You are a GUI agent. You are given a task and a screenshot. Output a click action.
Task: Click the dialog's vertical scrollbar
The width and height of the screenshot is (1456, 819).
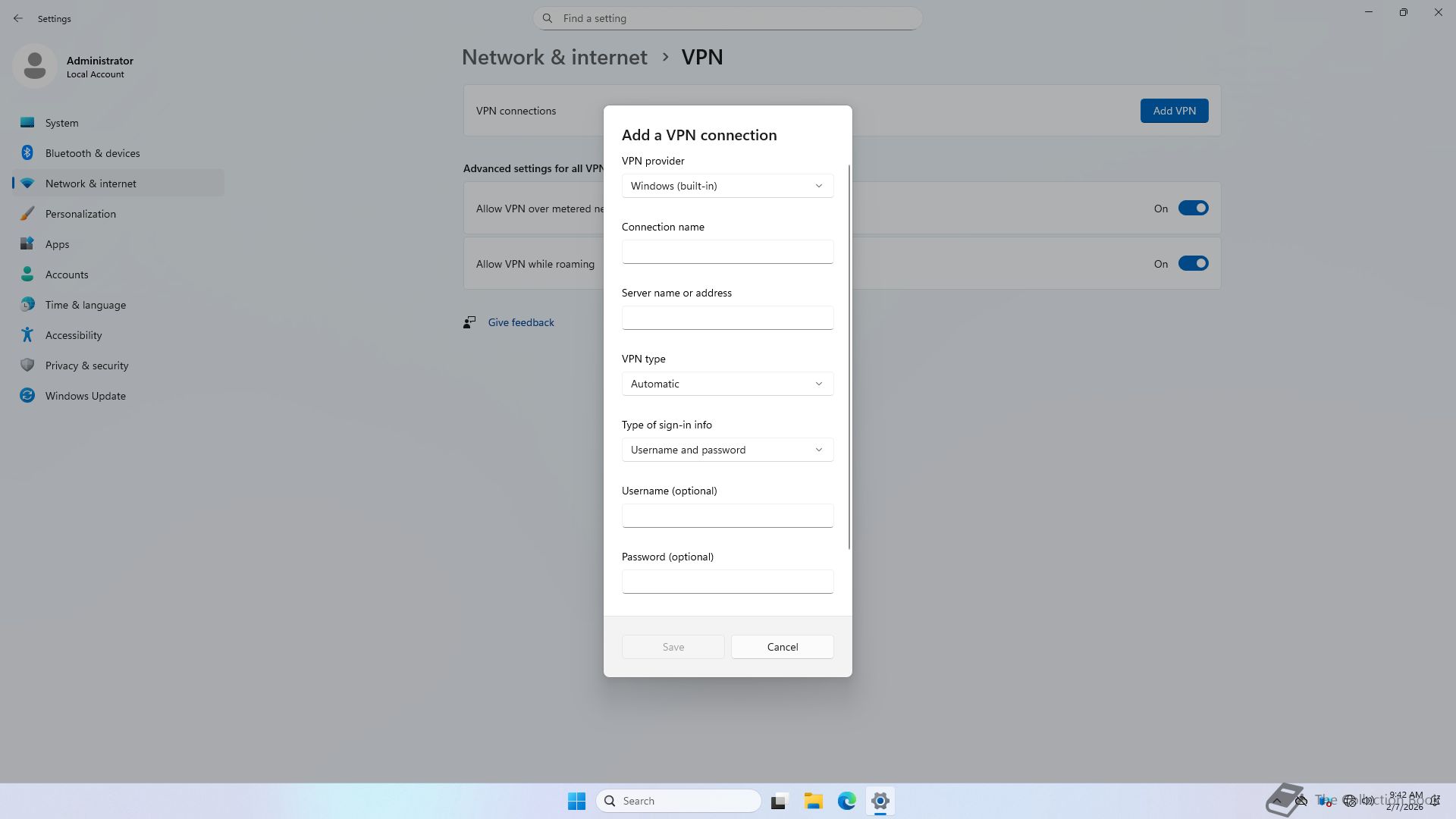click(x=849, y=356)
